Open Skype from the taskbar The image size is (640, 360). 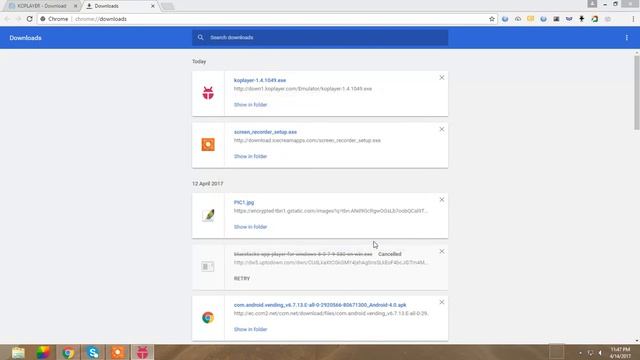pos(93,352)
